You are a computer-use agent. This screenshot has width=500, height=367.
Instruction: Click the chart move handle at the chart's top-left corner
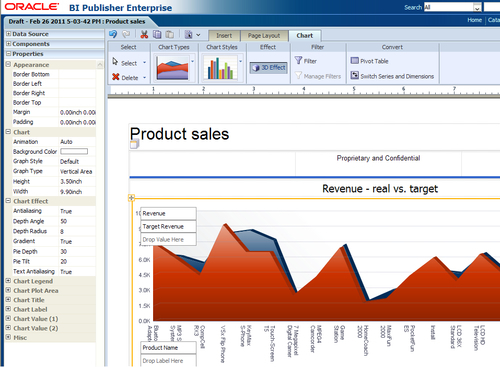pyautogui.click(x=131, y=198)
